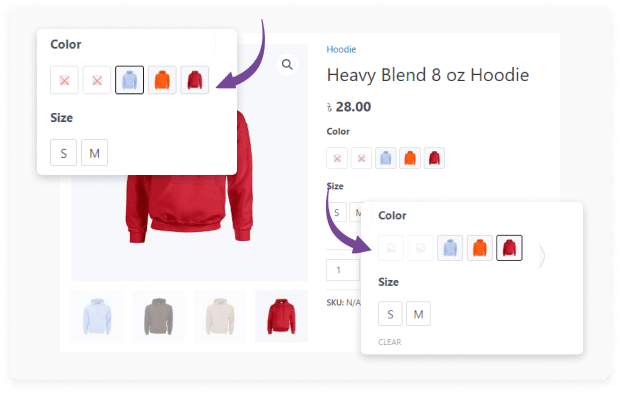Click second blurred disabled swatch in bottom-right popup

(421, 248)
